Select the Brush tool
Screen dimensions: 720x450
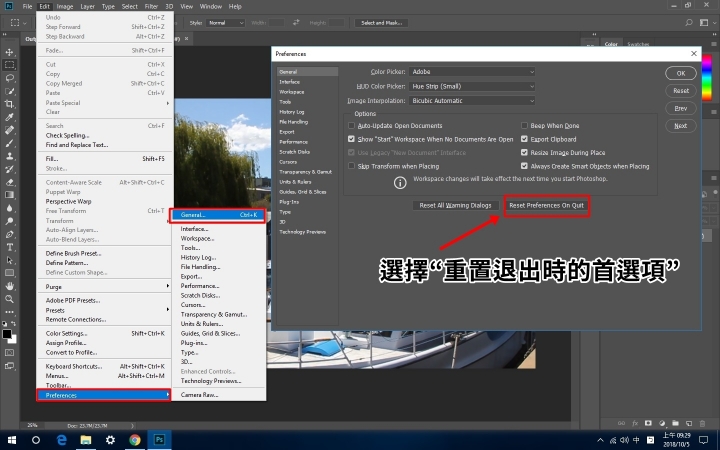9,143
